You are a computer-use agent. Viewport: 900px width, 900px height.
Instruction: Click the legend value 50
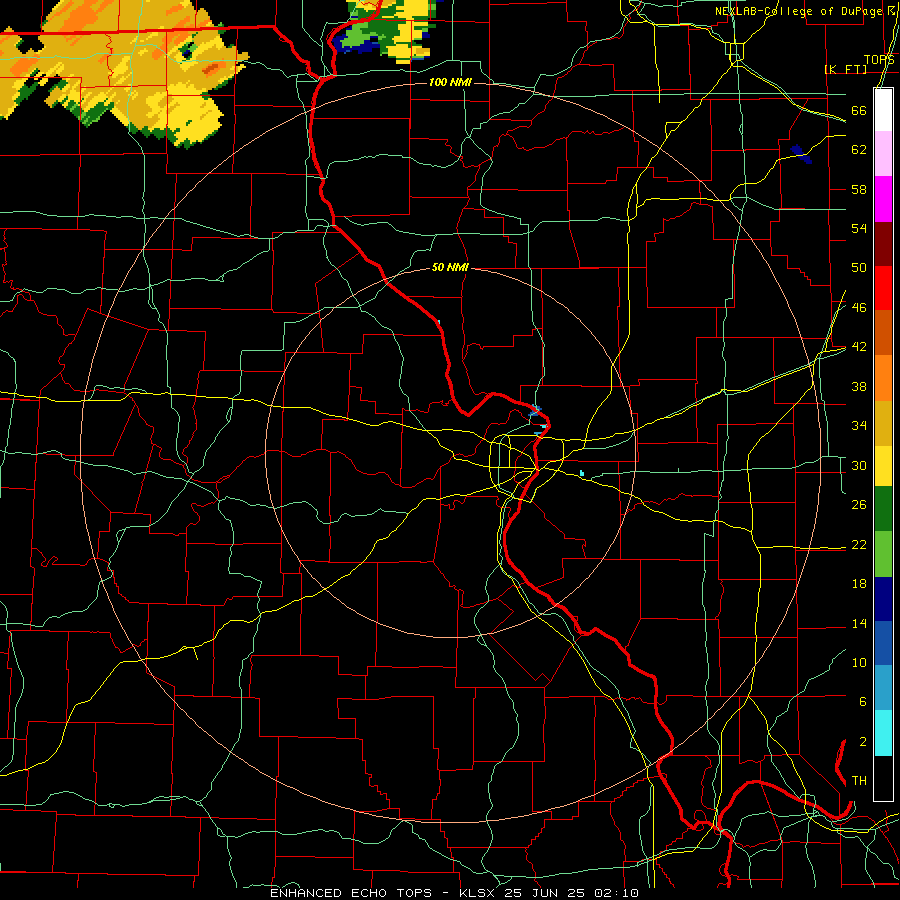859,268
